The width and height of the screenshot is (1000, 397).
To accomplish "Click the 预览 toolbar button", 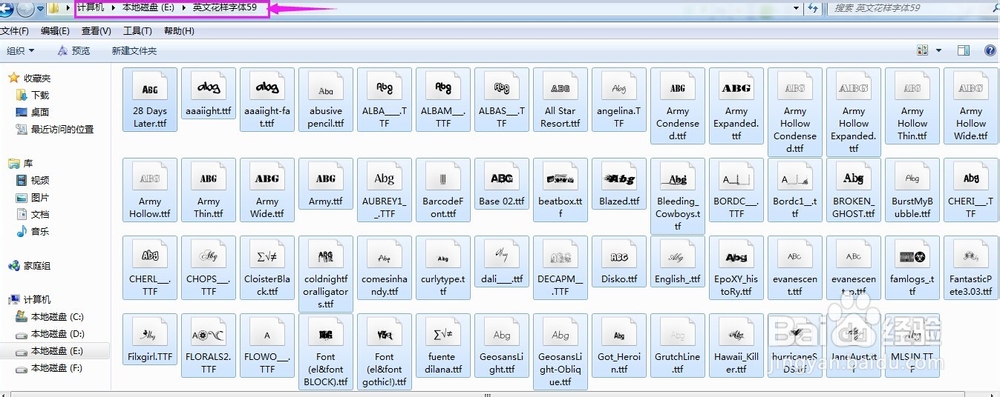I will [x=73, y=50].
